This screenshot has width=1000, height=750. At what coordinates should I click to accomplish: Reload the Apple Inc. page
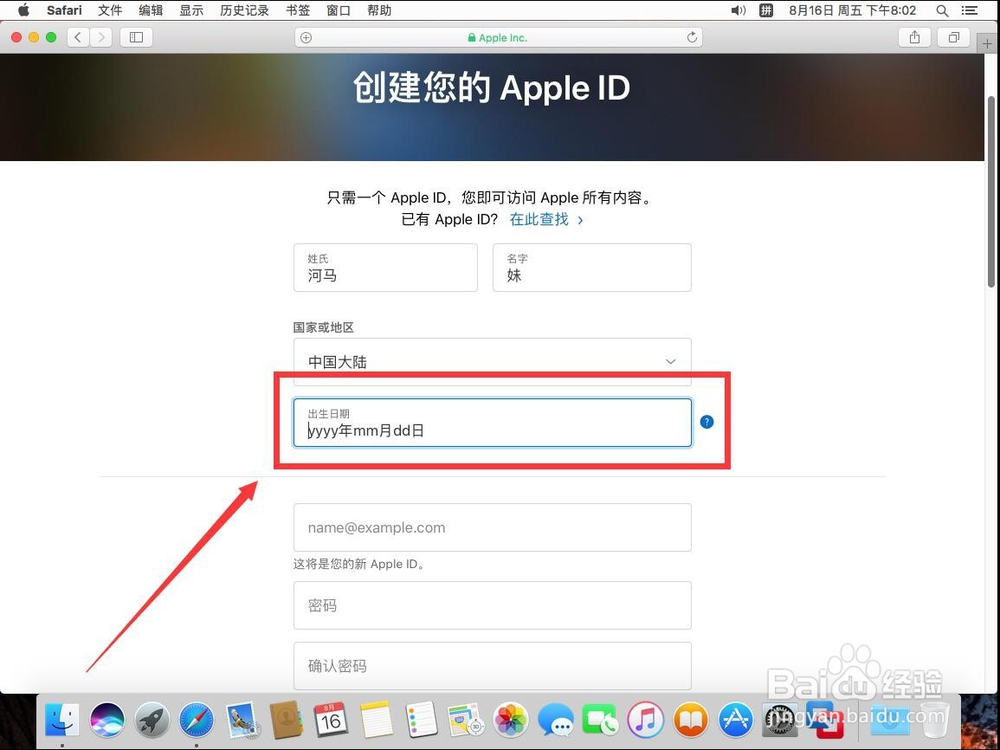[x=692, y=38]
